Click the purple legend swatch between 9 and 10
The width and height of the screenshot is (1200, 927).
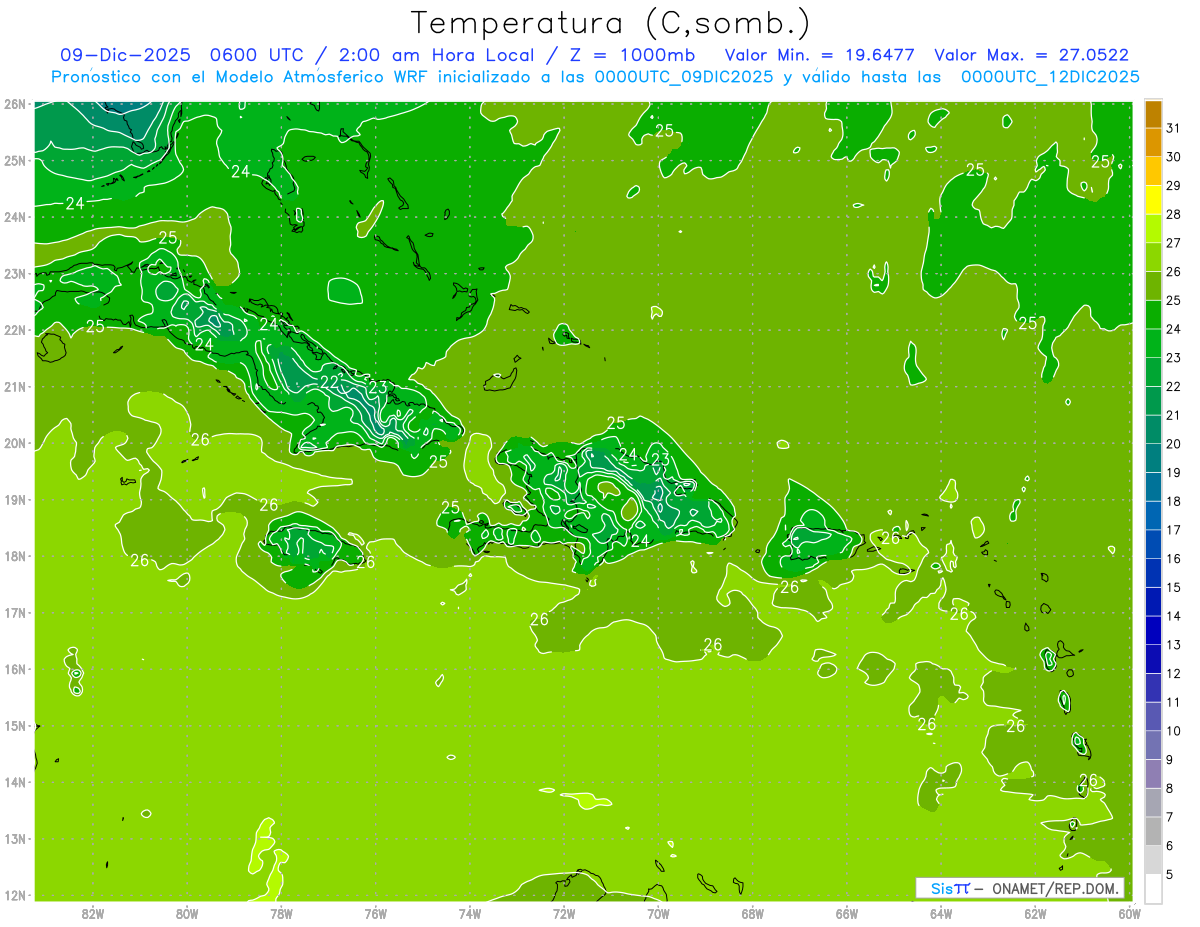click(x=1153, y=745)
